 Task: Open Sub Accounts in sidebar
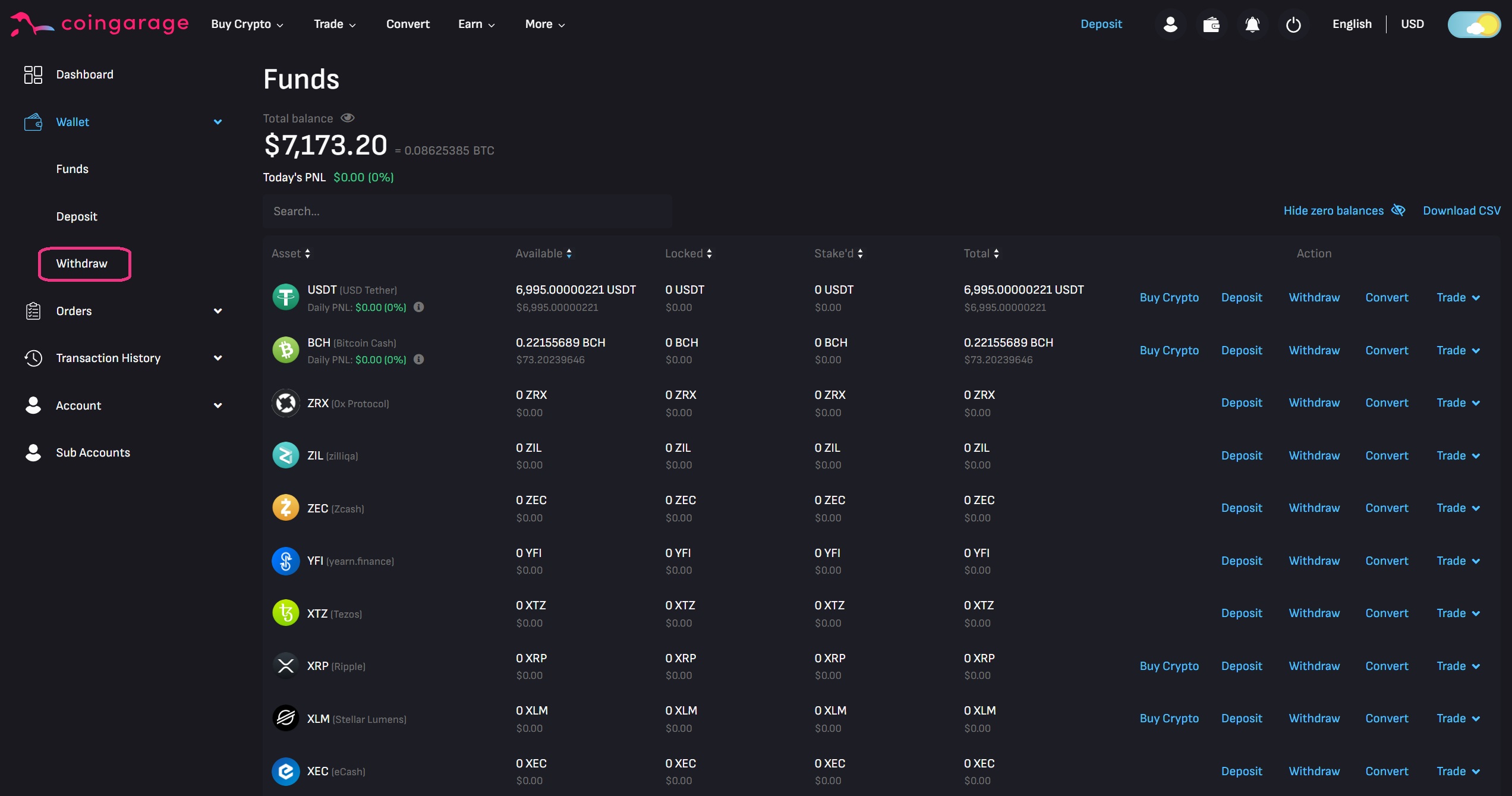point(93,452)
